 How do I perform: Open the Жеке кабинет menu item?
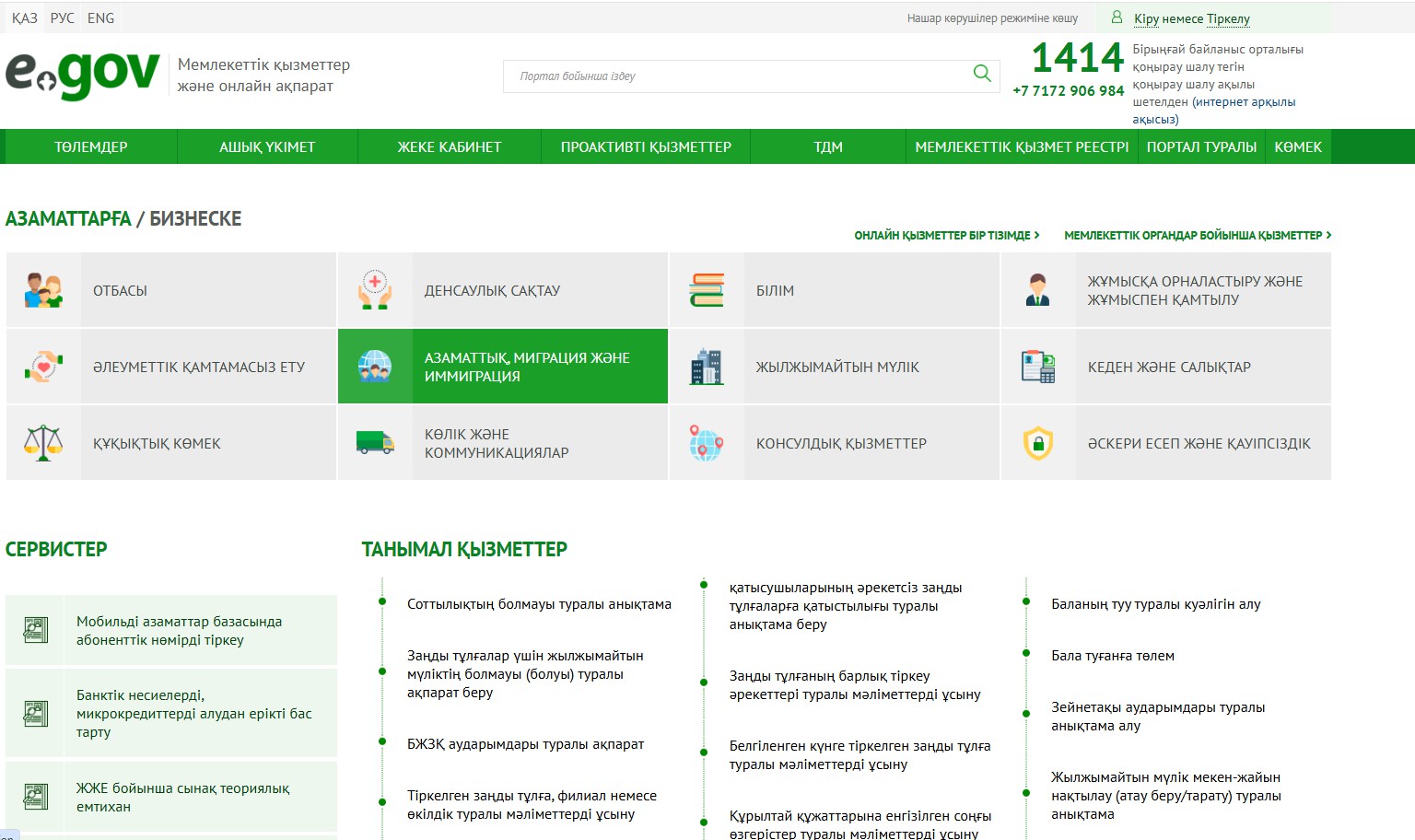pos(449,147)
